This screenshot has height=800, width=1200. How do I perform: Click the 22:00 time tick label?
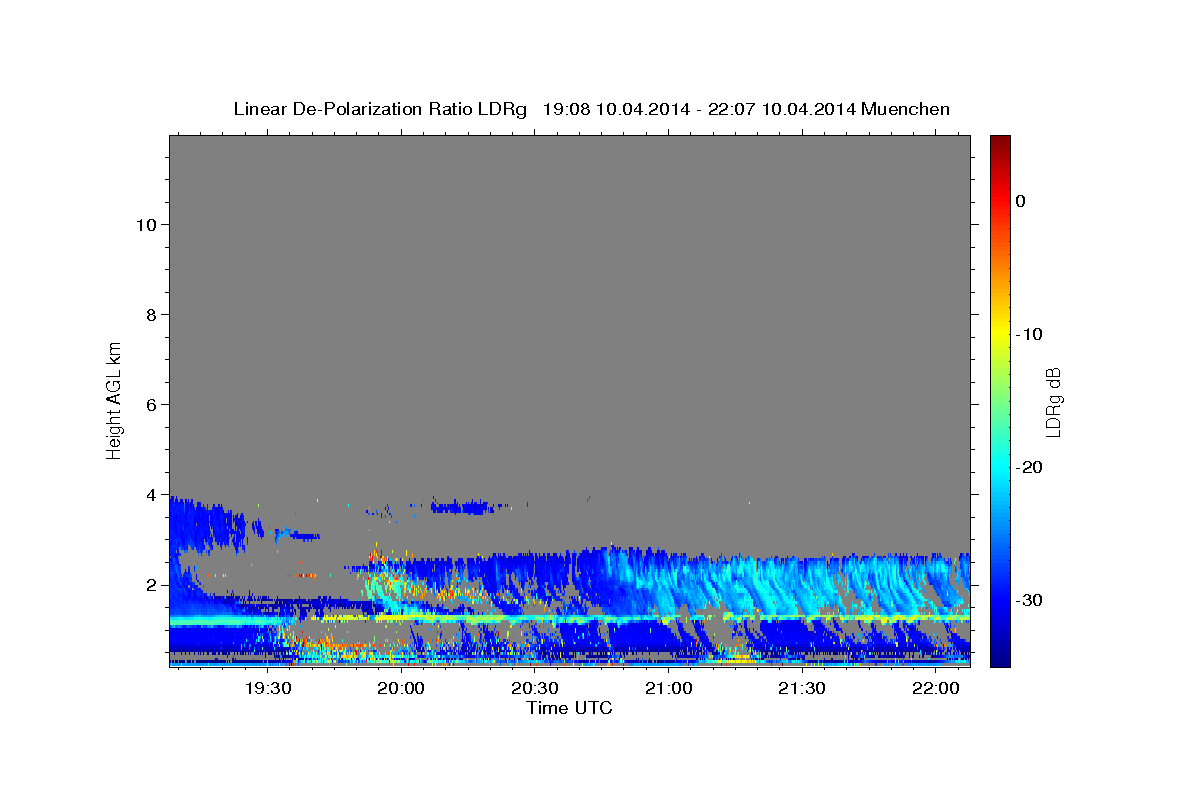[935, 688]
